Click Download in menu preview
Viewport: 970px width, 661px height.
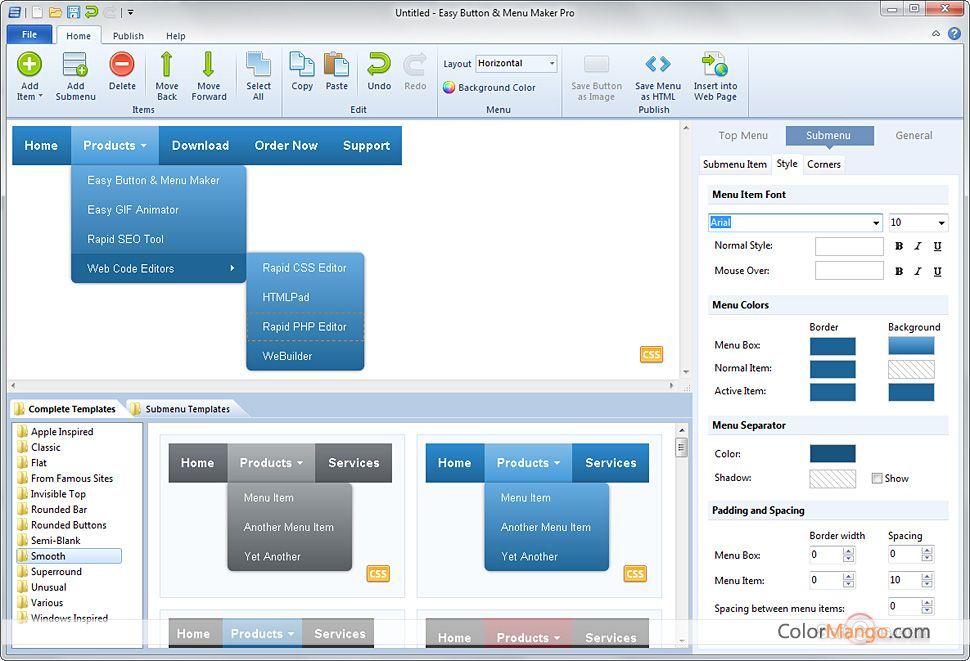200,145
